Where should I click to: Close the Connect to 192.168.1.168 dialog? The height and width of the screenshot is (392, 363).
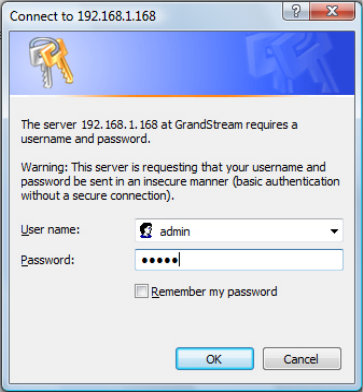pyautogui.click(x=332, y=11)
